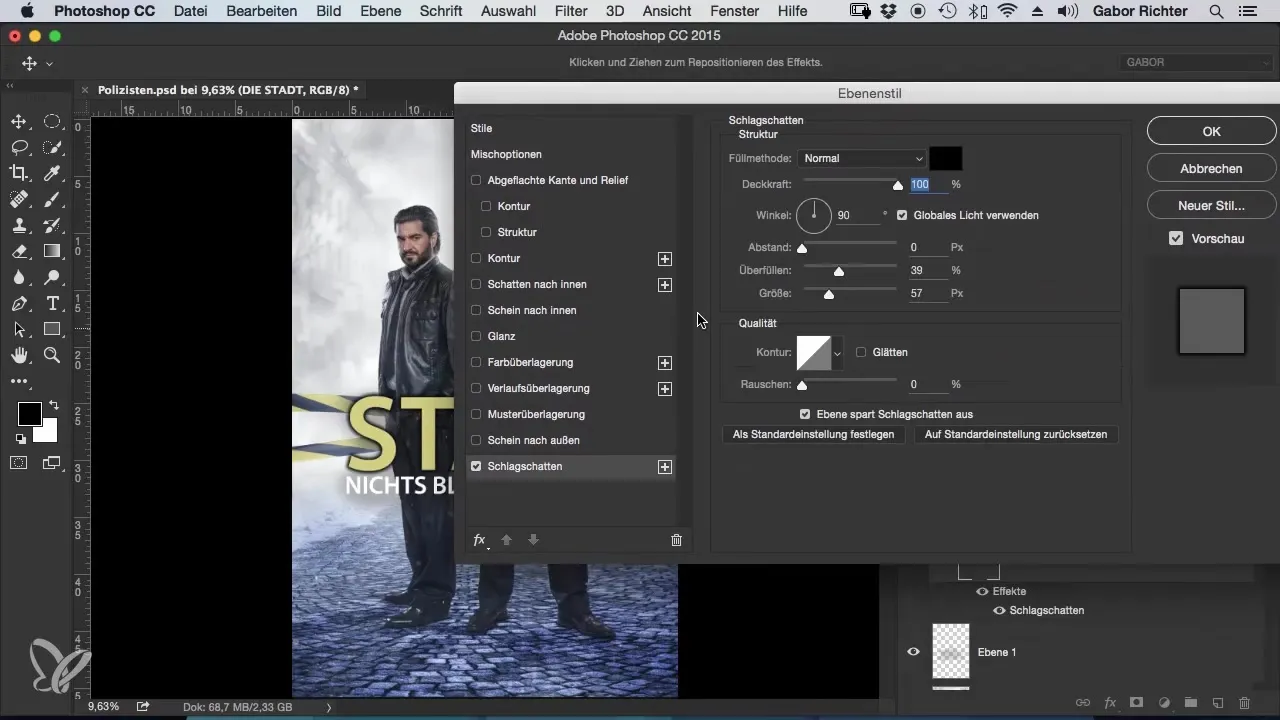Enable Glanz effect checkbox

tap(476, 337)
